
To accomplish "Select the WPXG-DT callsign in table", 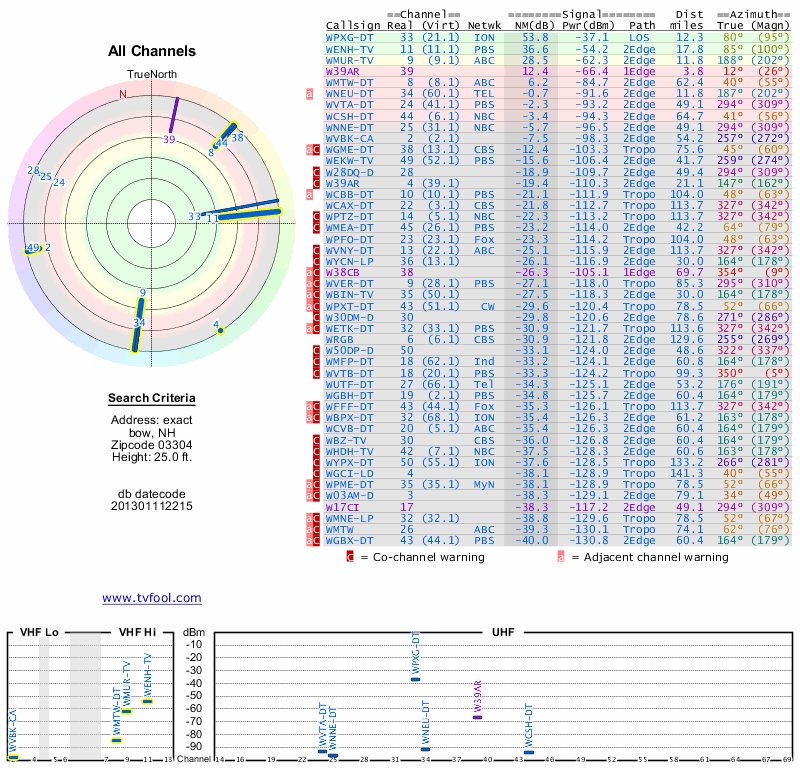I will (x=349, y=38).
